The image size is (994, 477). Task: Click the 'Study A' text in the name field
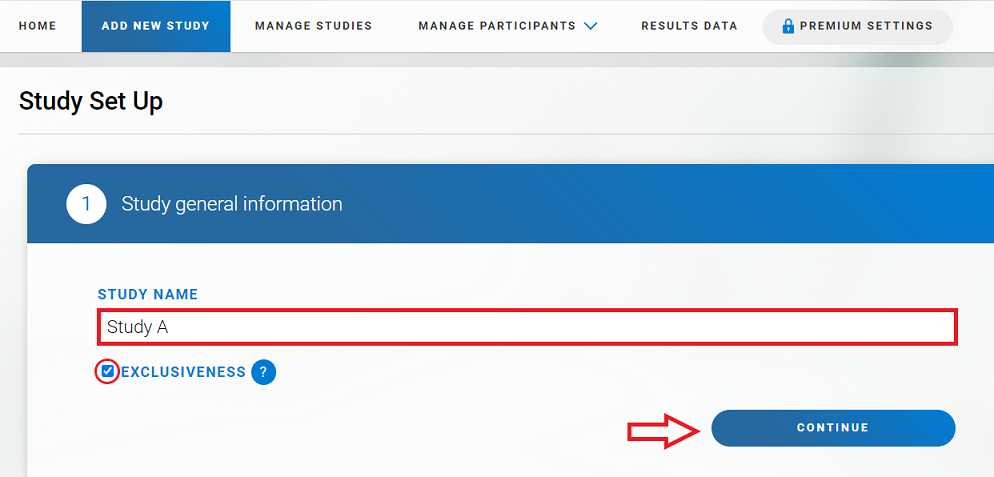pyautogui.click(x=131, y=327)
